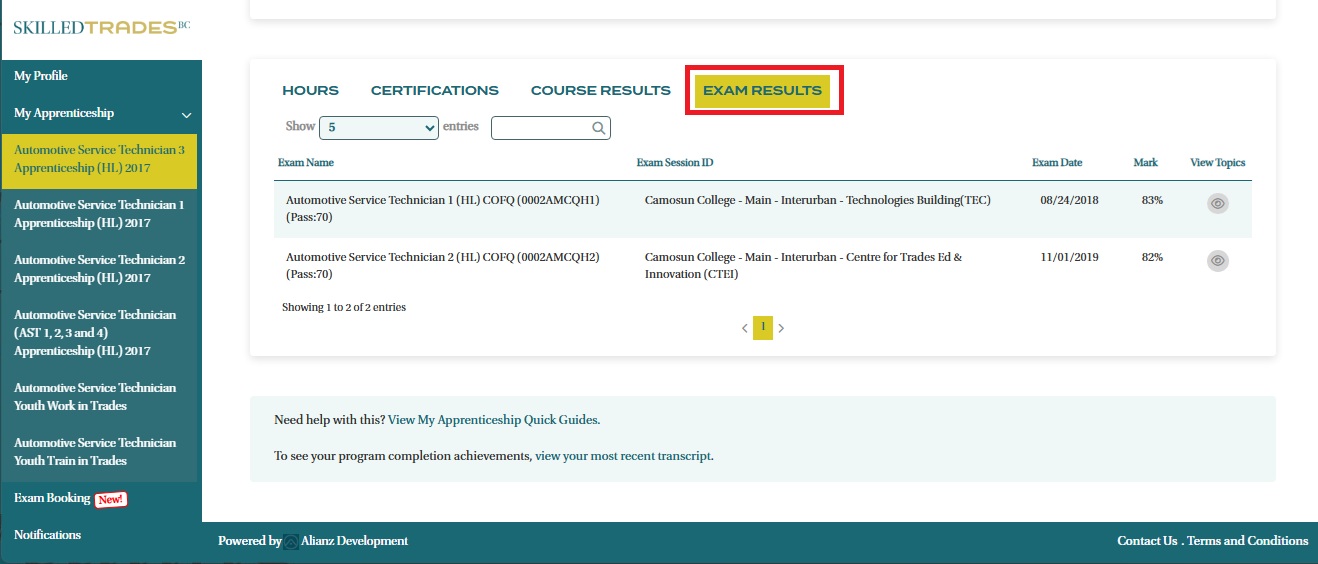Viewport: 1318px width, 564px height.
Task: Open My Profile in sidebar
Action: (x=41, y=76)
